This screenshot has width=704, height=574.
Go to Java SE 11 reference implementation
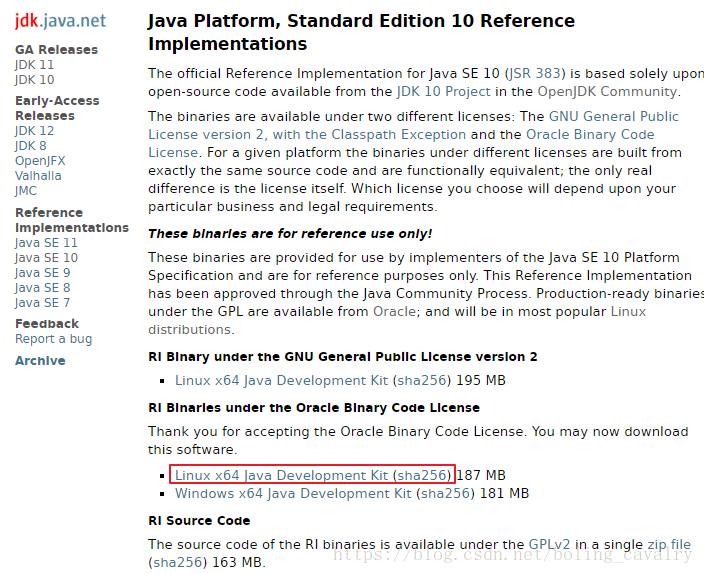46,243
